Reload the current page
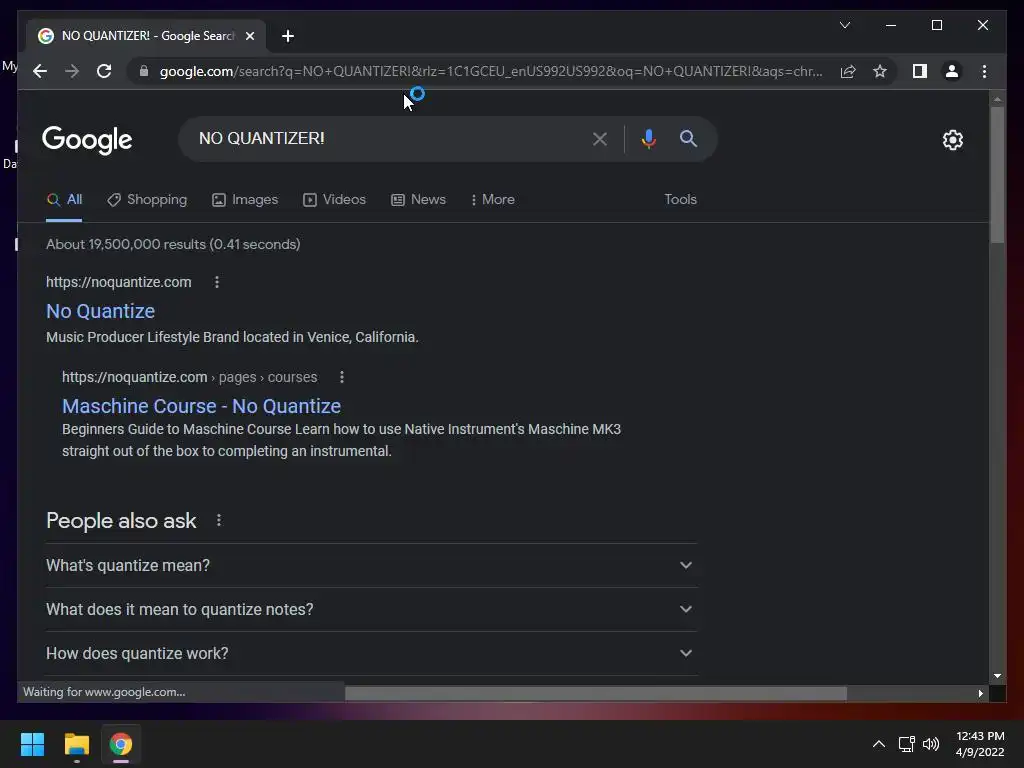The height and width of the screenshot is (768, 1024). point(104,71)
